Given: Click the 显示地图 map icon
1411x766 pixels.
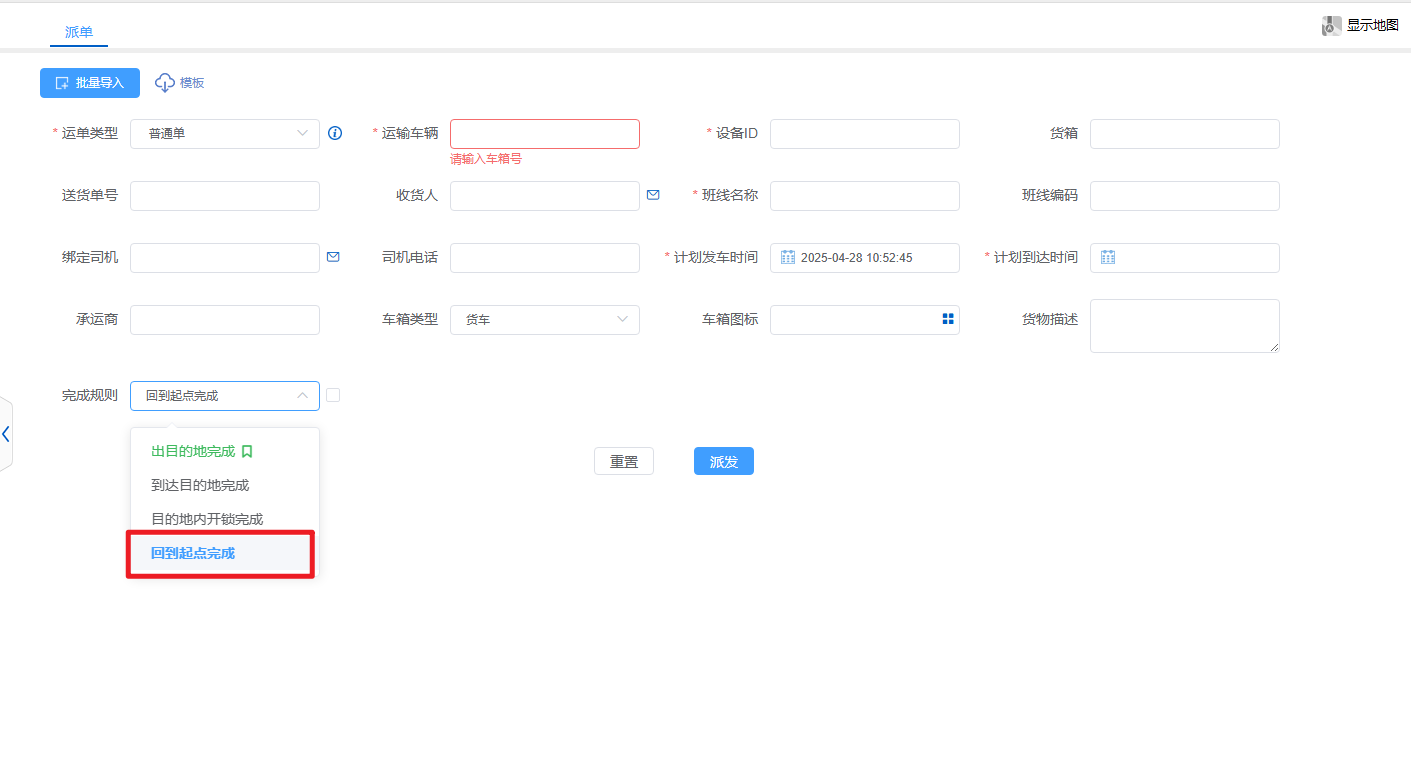Looking at the screenshot, I should (x=1331, y=26).
